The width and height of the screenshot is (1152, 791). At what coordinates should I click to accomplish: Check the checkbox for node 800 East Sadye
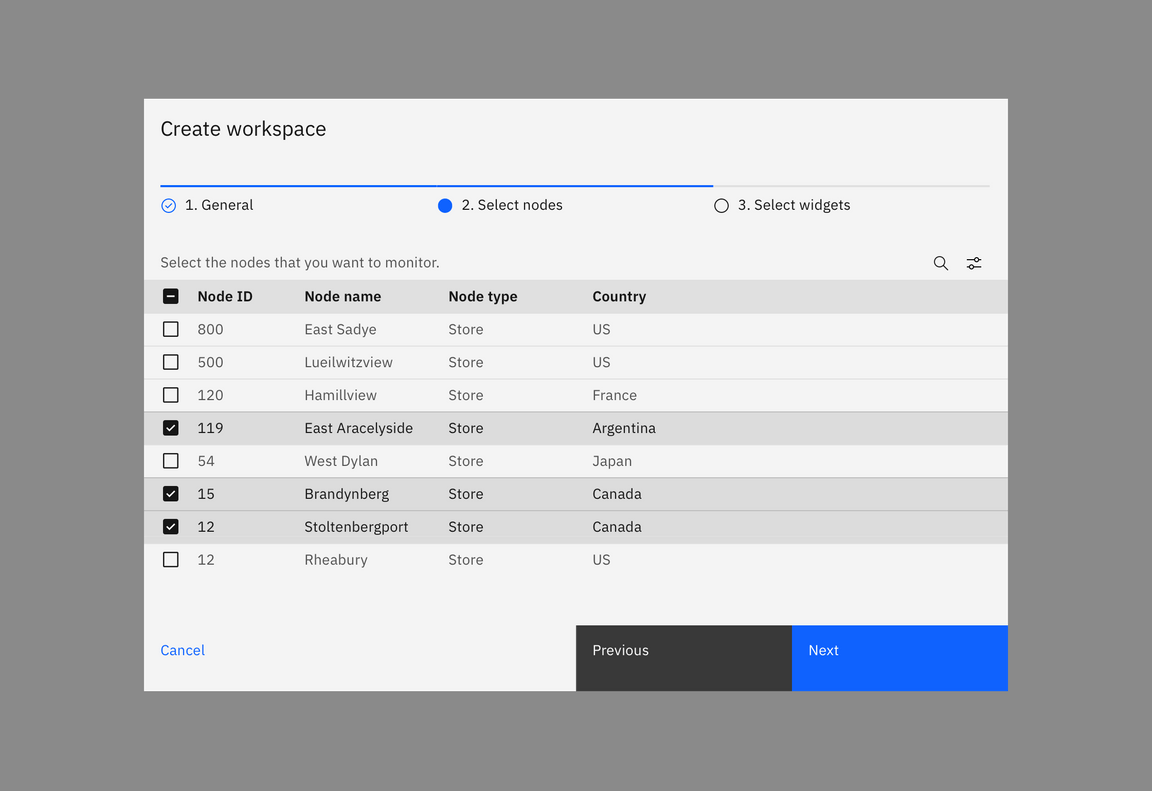[170, 329]
